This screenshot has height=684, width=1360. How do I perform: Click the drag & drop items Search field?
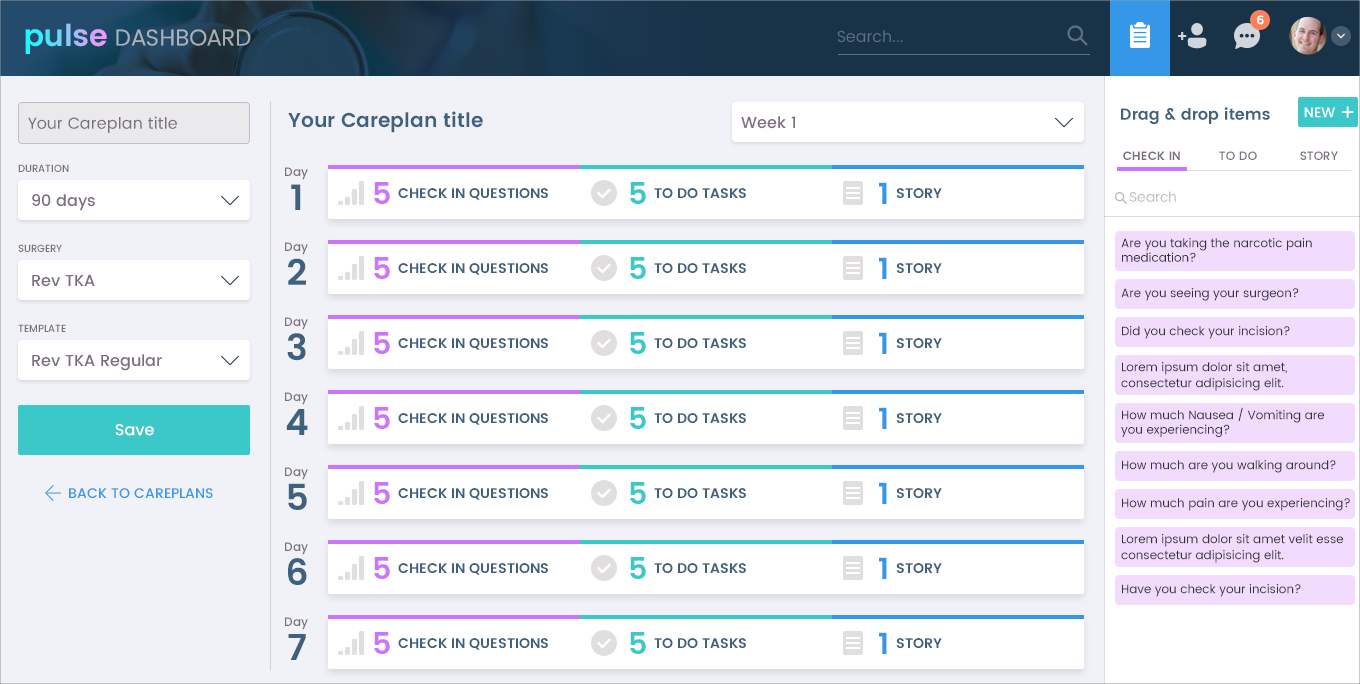pos(1232,197)
